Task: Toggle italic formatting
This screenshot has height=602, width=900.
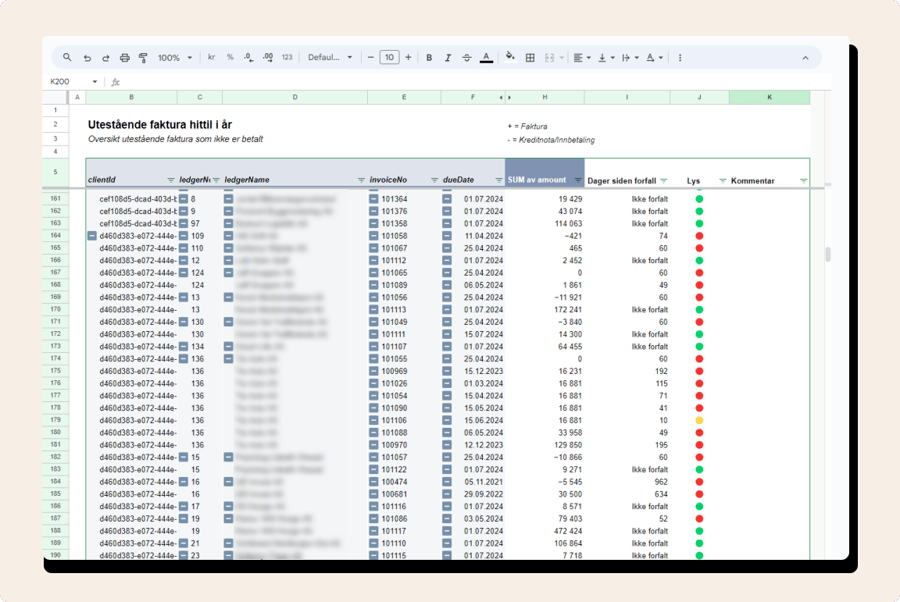Action: [448, 57]
